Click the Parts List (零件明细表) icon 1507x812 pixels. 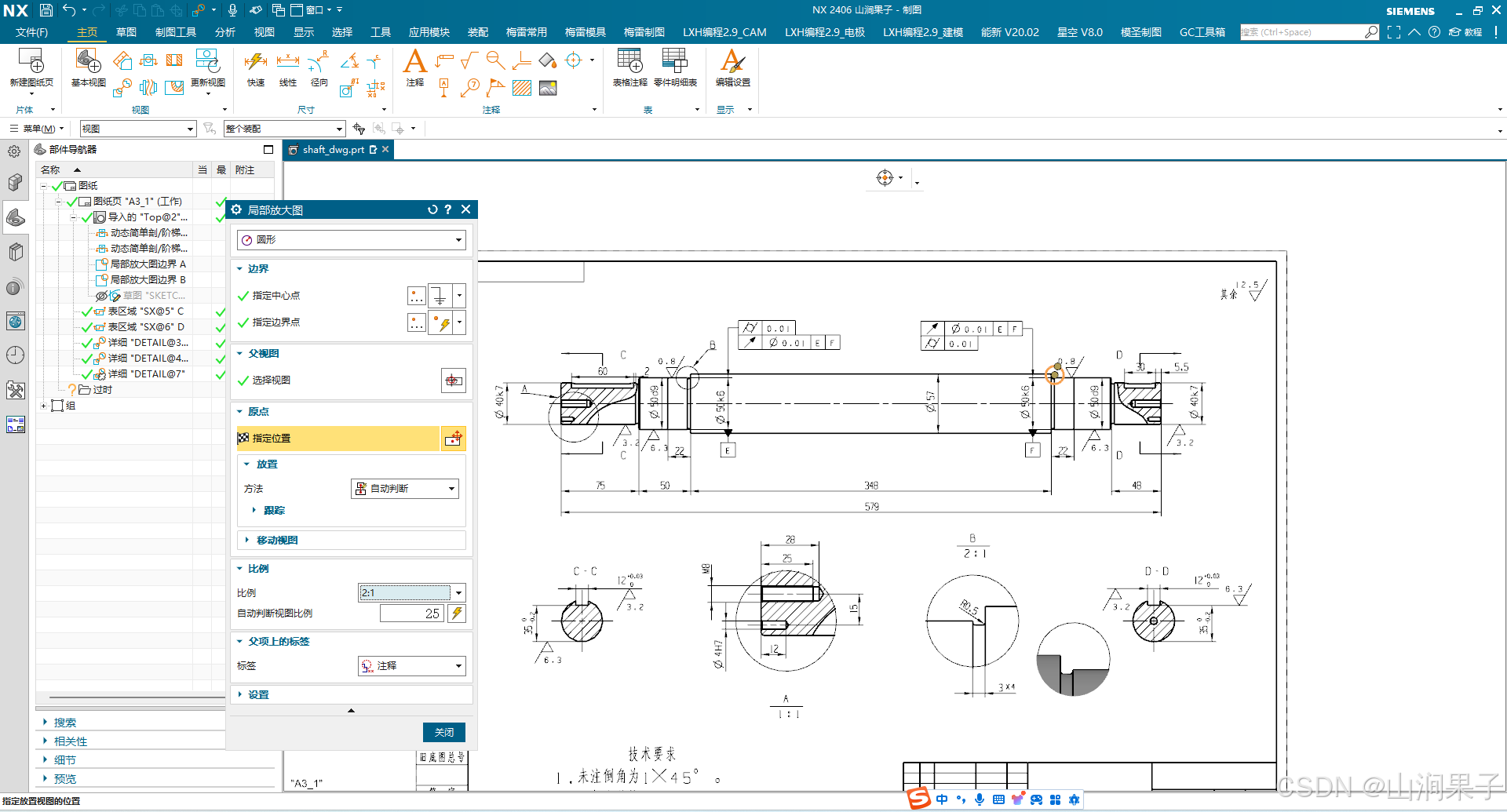pyautogui.click(x=675, y=60)
